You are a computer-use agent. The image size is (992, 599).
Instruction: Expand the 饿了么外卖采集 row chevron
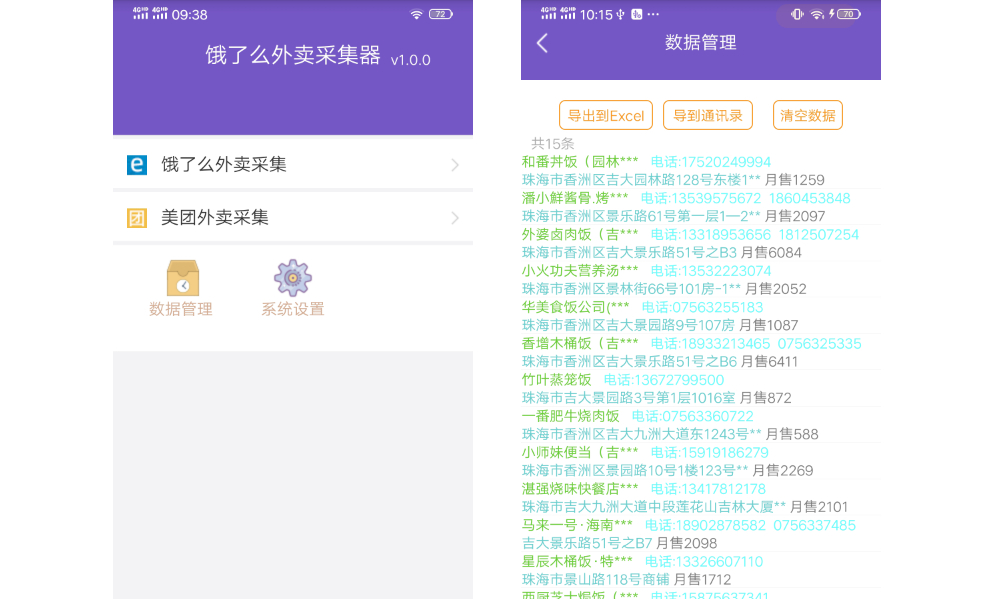(x=455, y=165)
